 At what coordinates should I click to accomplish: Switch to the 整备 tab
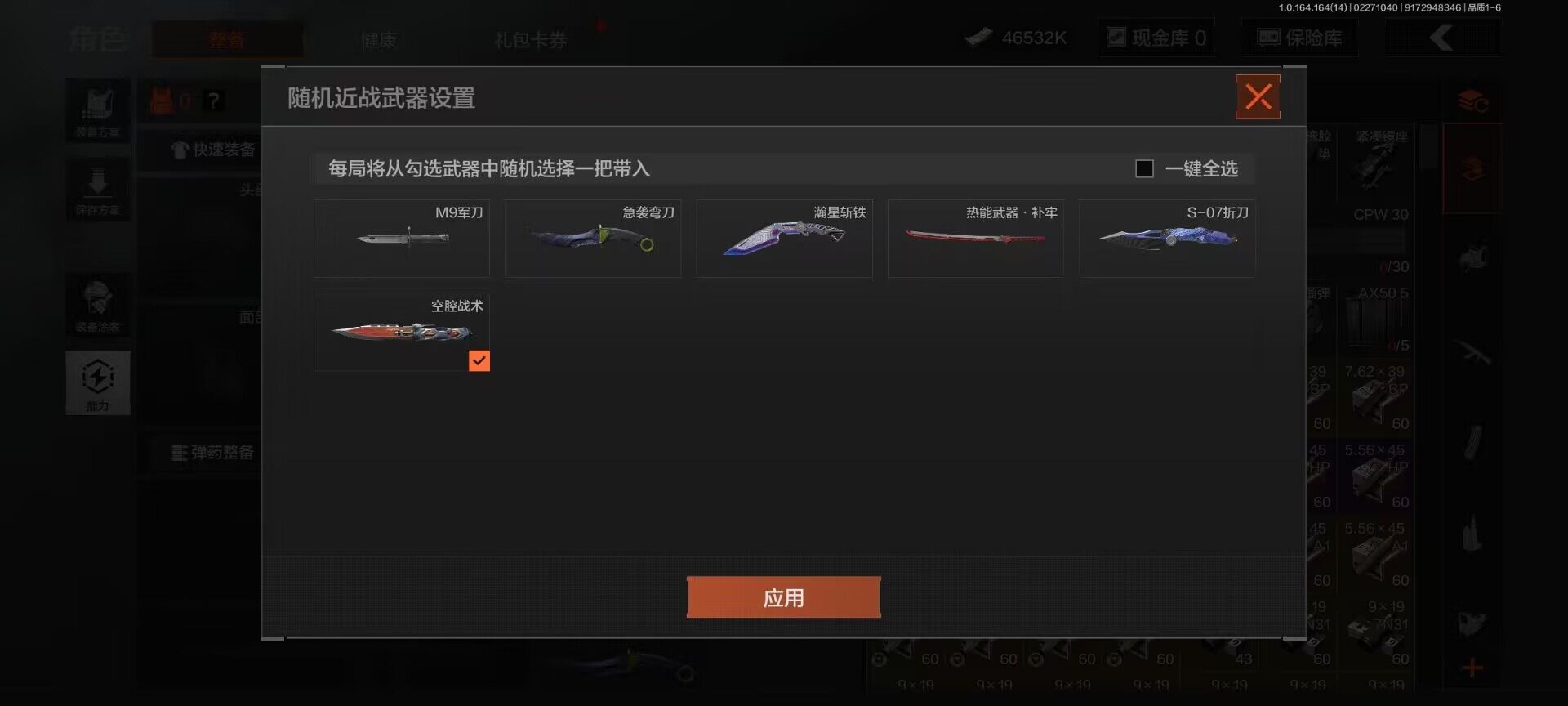[x=227, y=39]
